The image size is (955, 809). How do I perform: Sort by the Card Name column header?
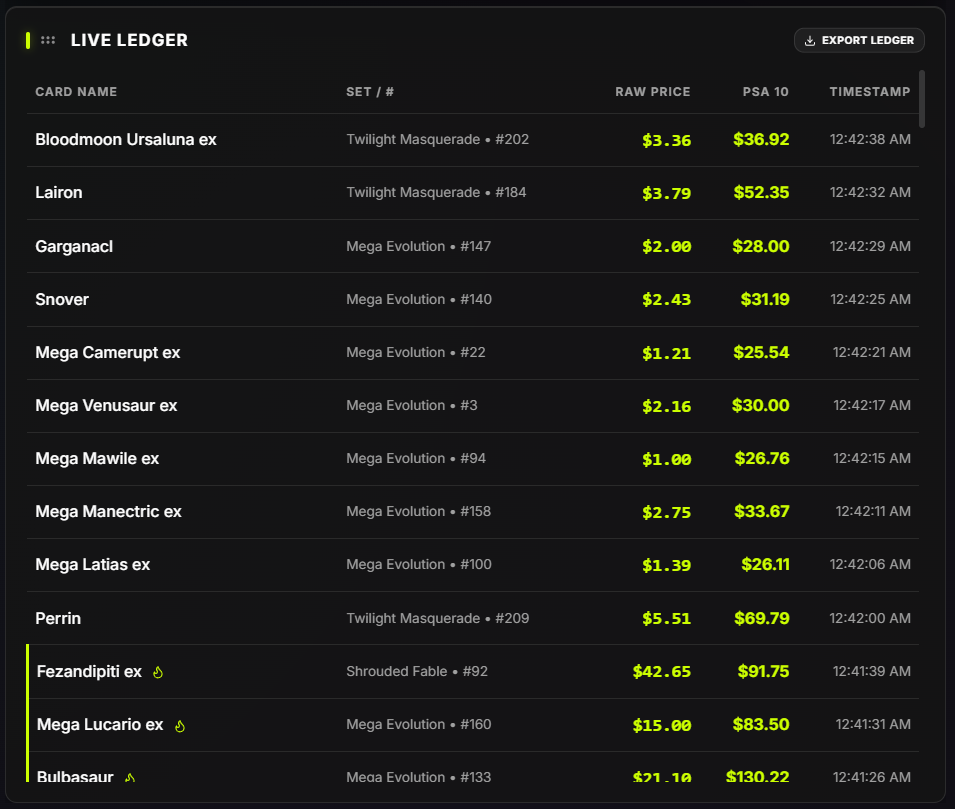pyautogui.click(x=76, y=92)
